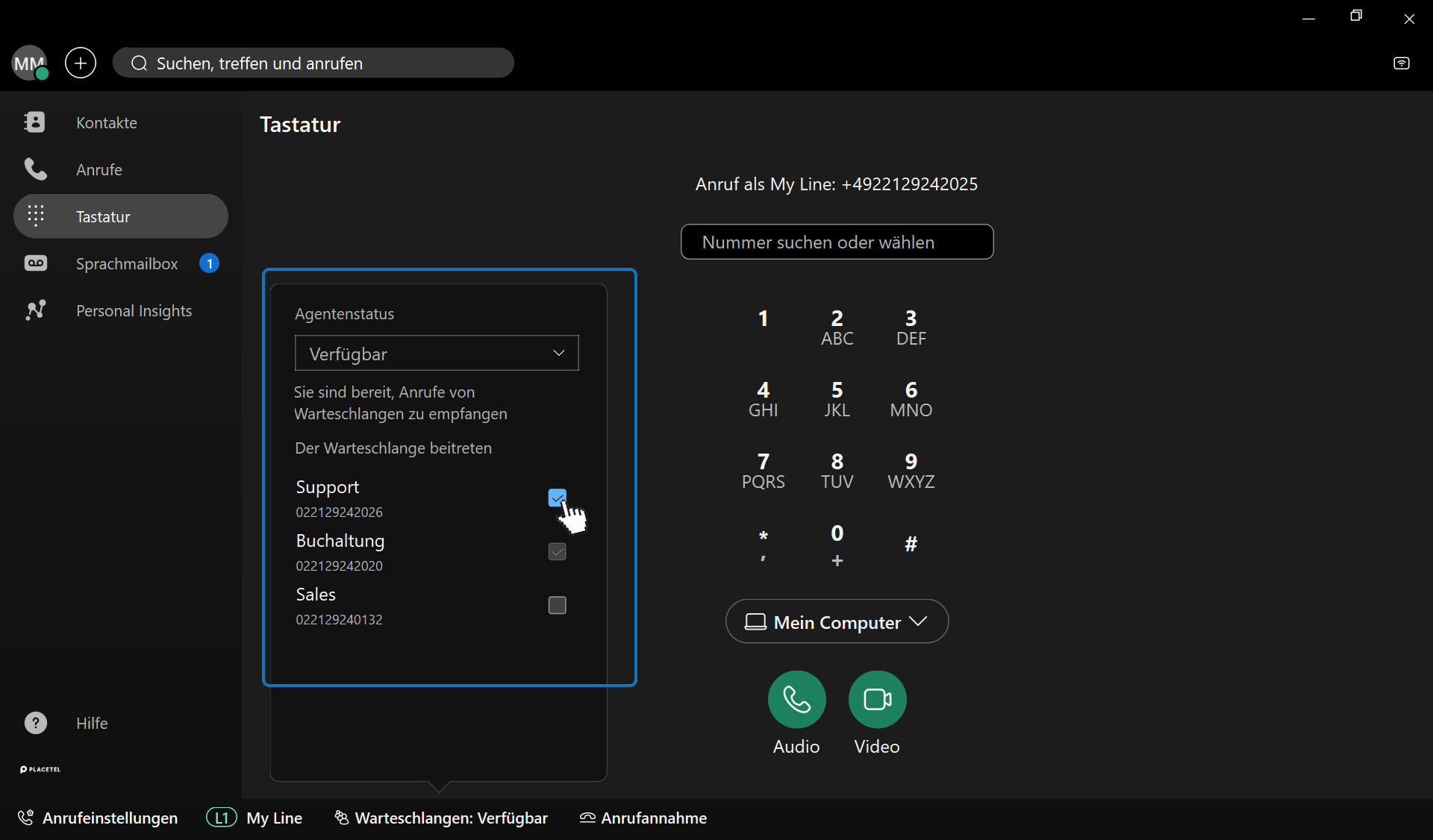1433x840 pixels.
Task: Open the Sprachmailbox tab
Action: pos(126,263)
